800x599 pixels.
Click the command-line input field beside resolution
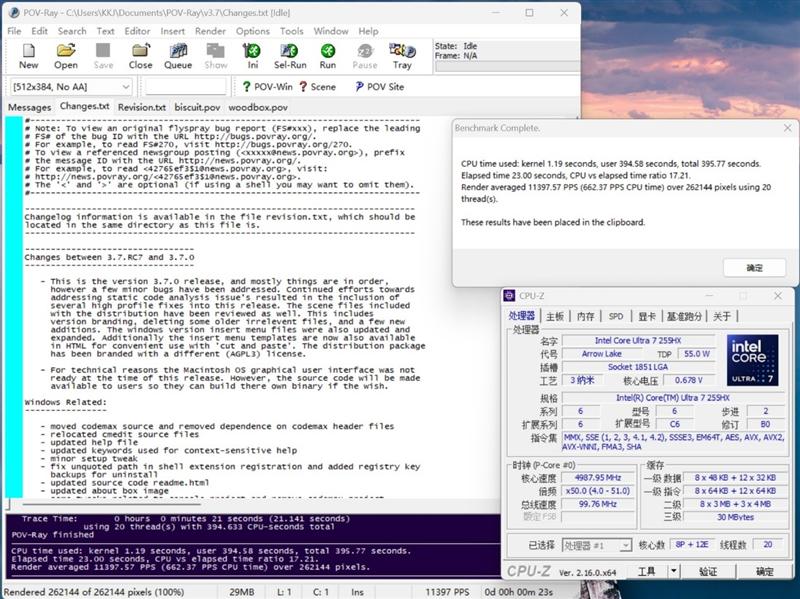(x=185, y=87)
